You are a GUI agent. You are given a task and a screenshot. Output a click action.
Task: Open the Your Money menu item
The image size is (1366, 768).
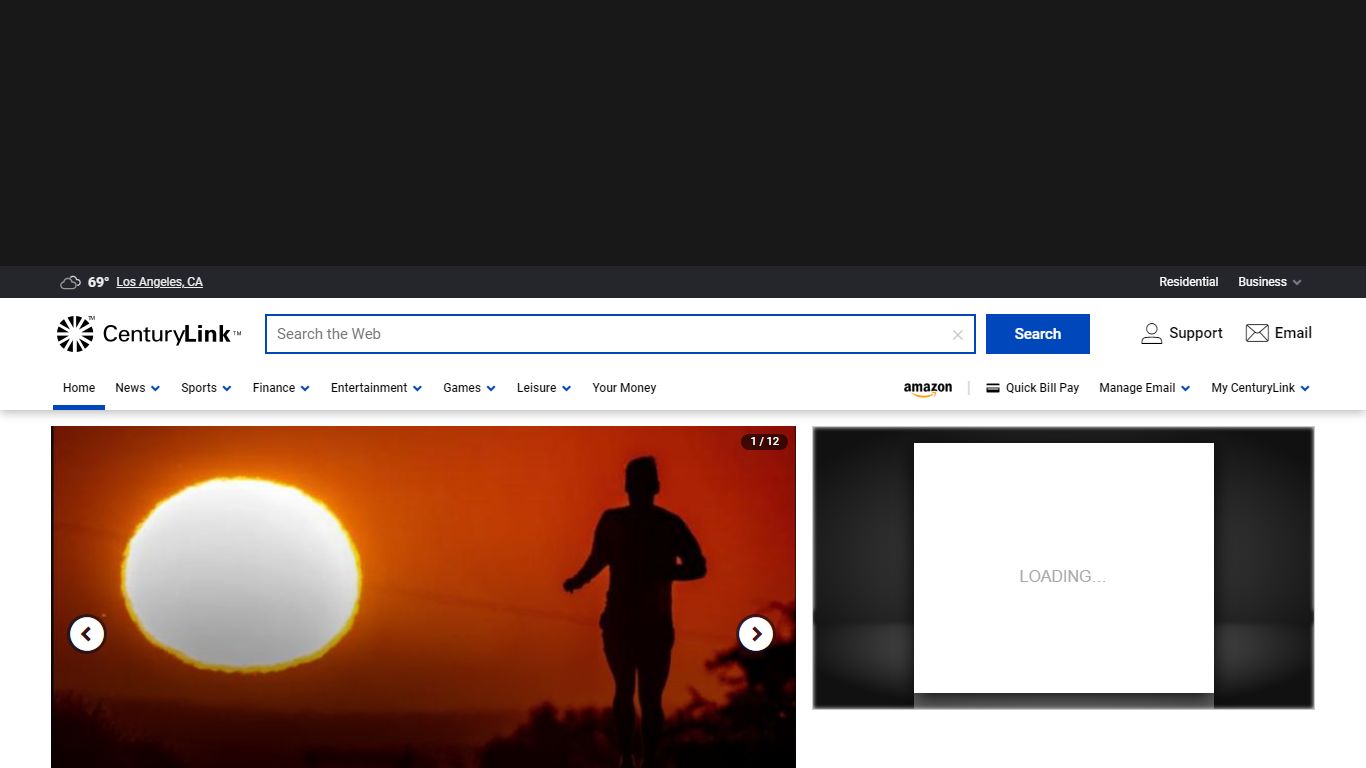pyautogui.click(x=624, y=388)
